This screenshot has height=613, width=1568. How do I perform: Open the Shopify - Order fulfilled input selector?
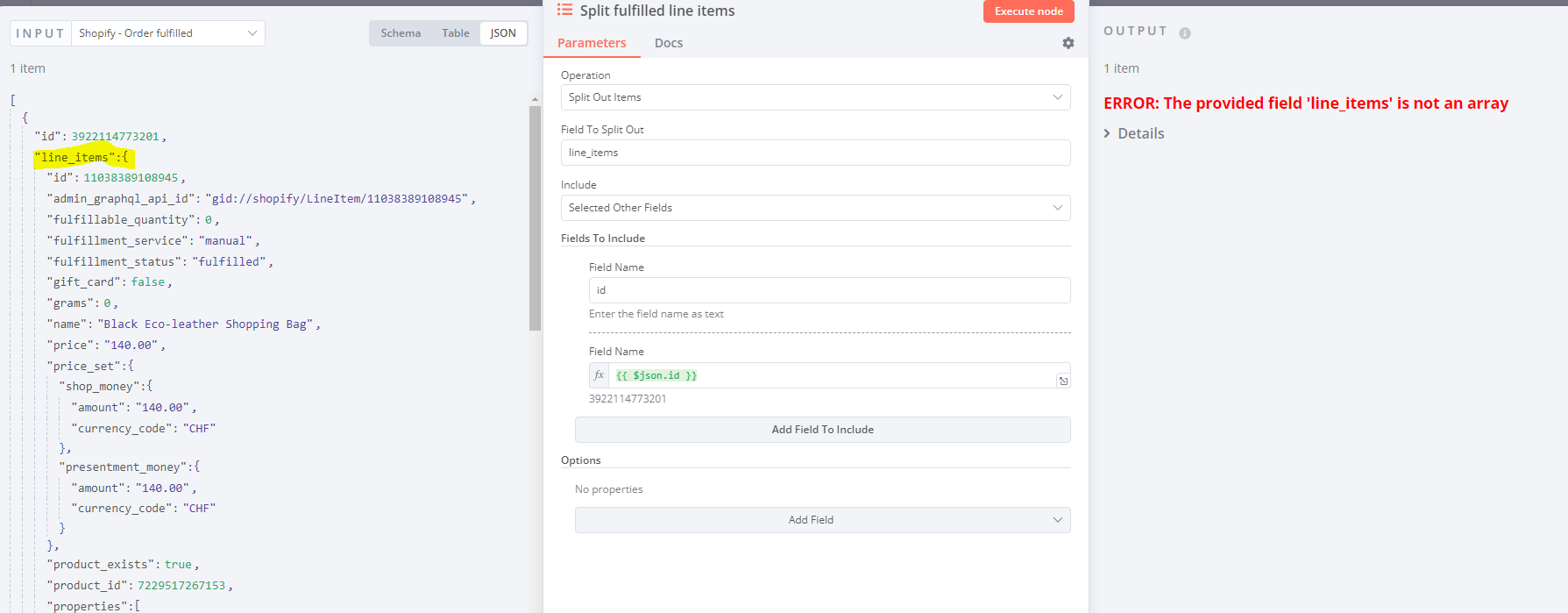pos(167,33)
